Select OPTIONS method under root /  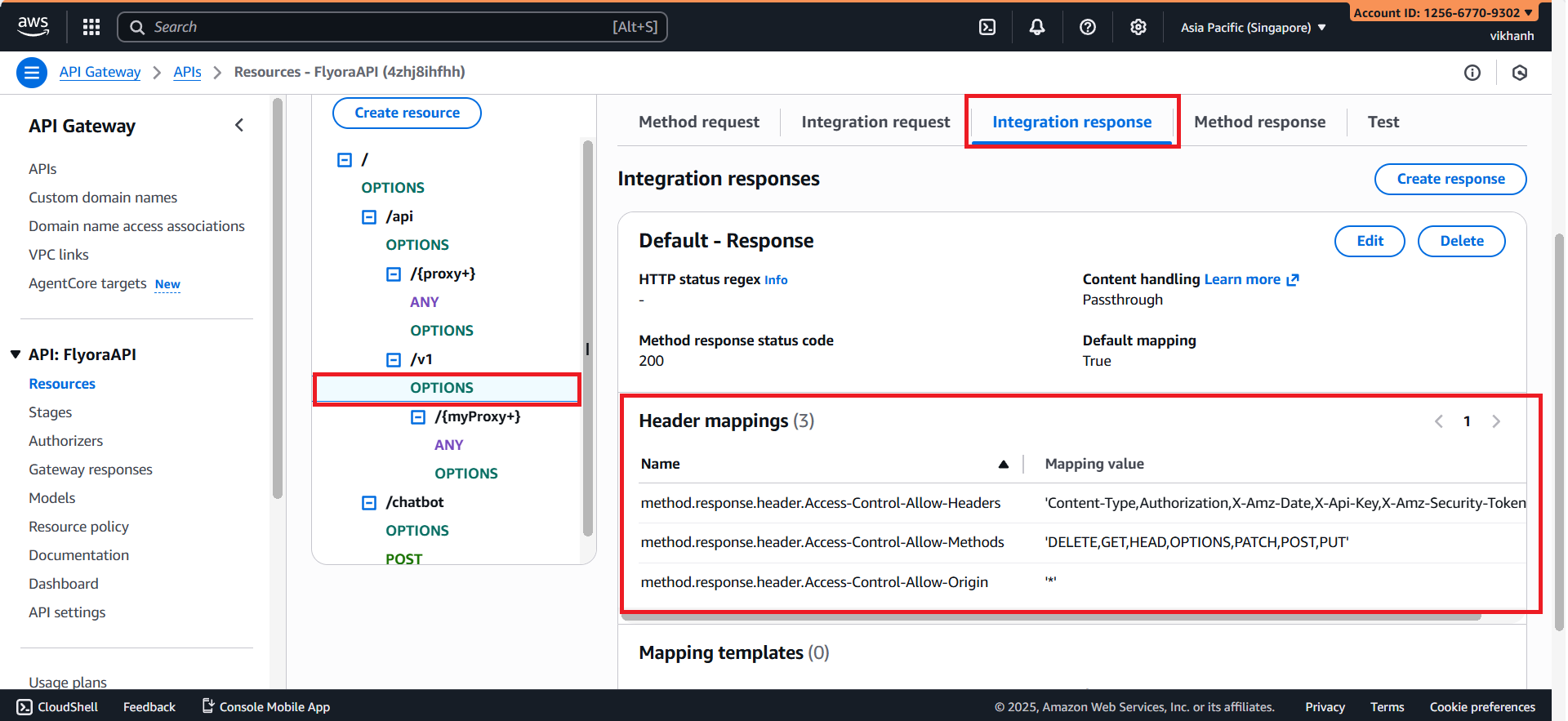click(393, 188)
